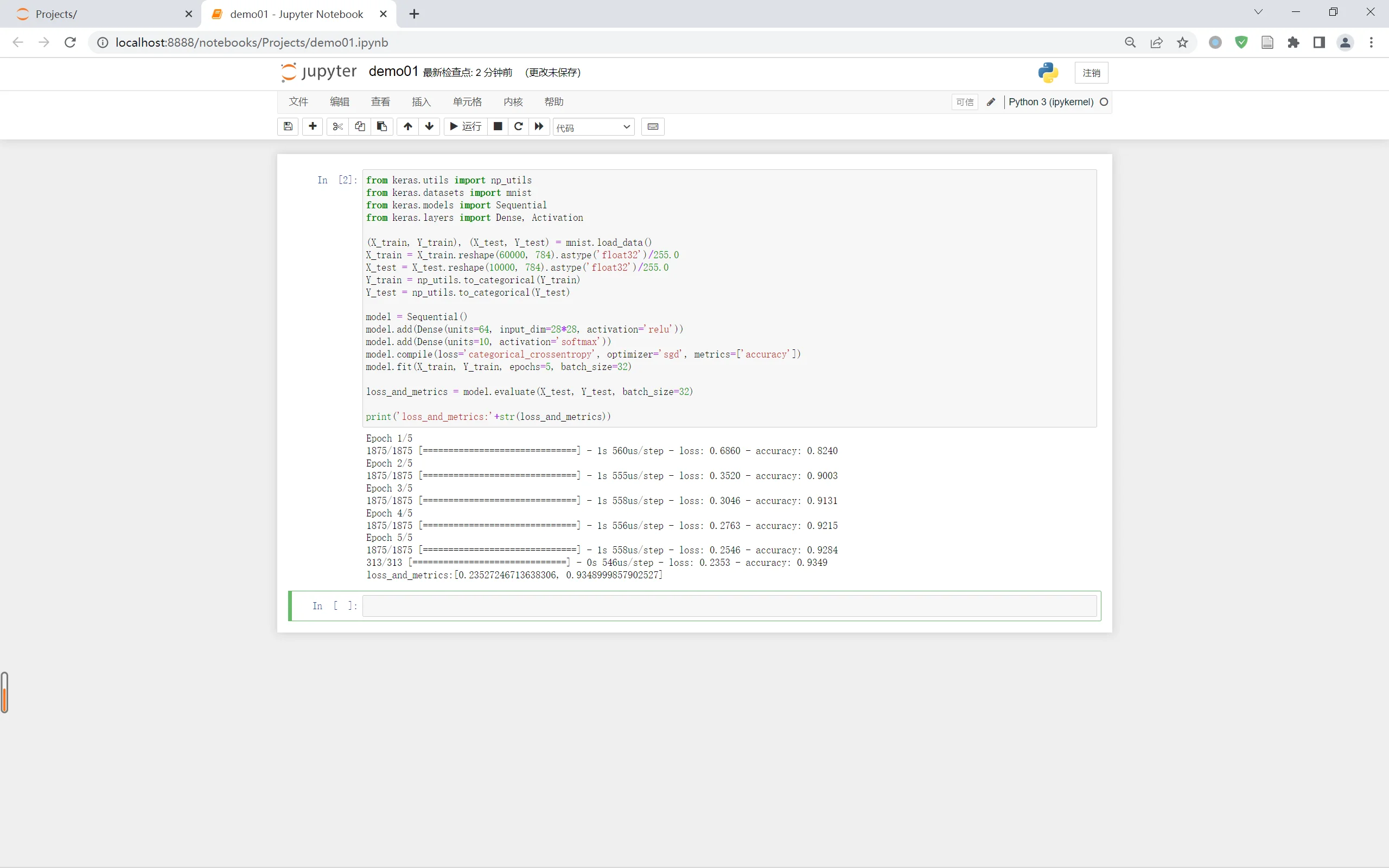This screenshot has height=868, width=1389.
Task: Restart kernel and run all cells
Action: pos(539,126)
